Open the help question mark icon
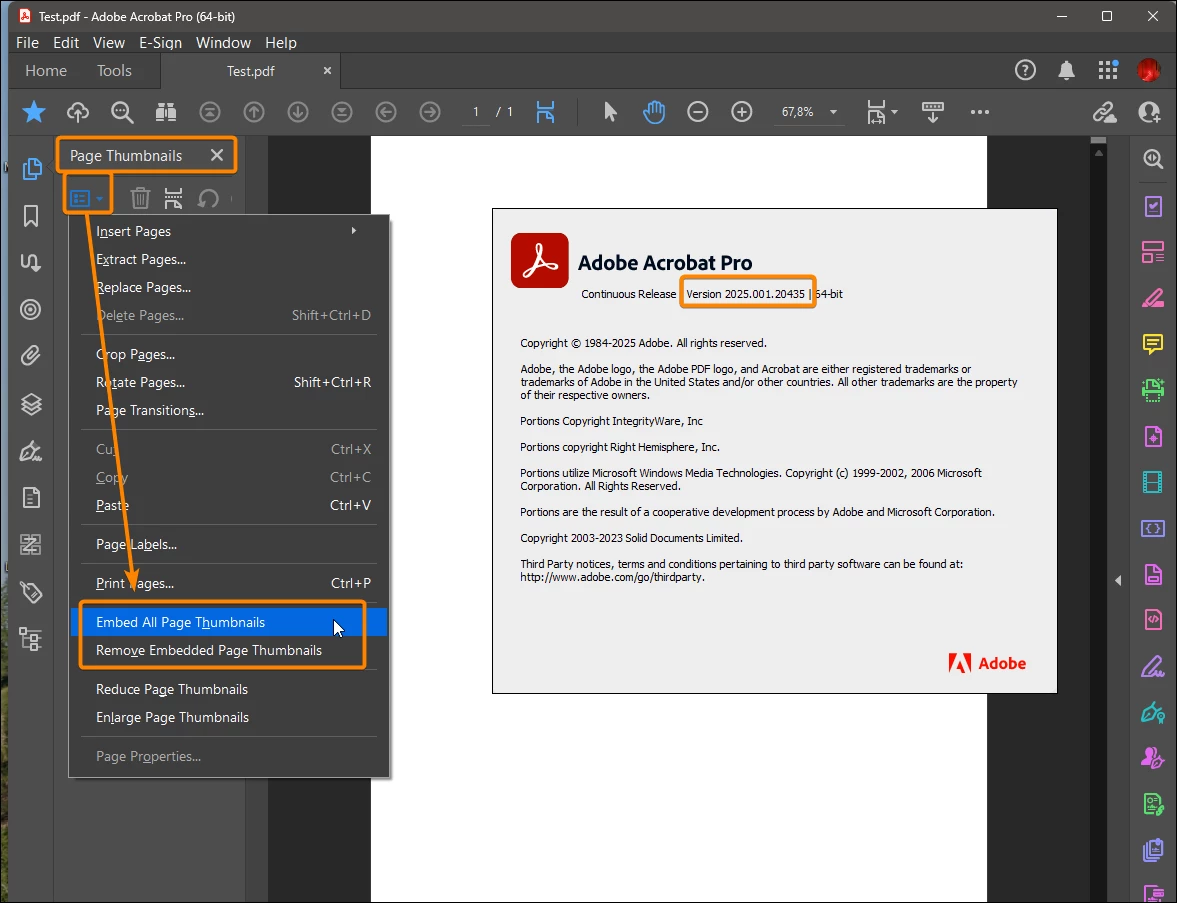Screen dimensions: 1177x903 tap(1025, 71)
